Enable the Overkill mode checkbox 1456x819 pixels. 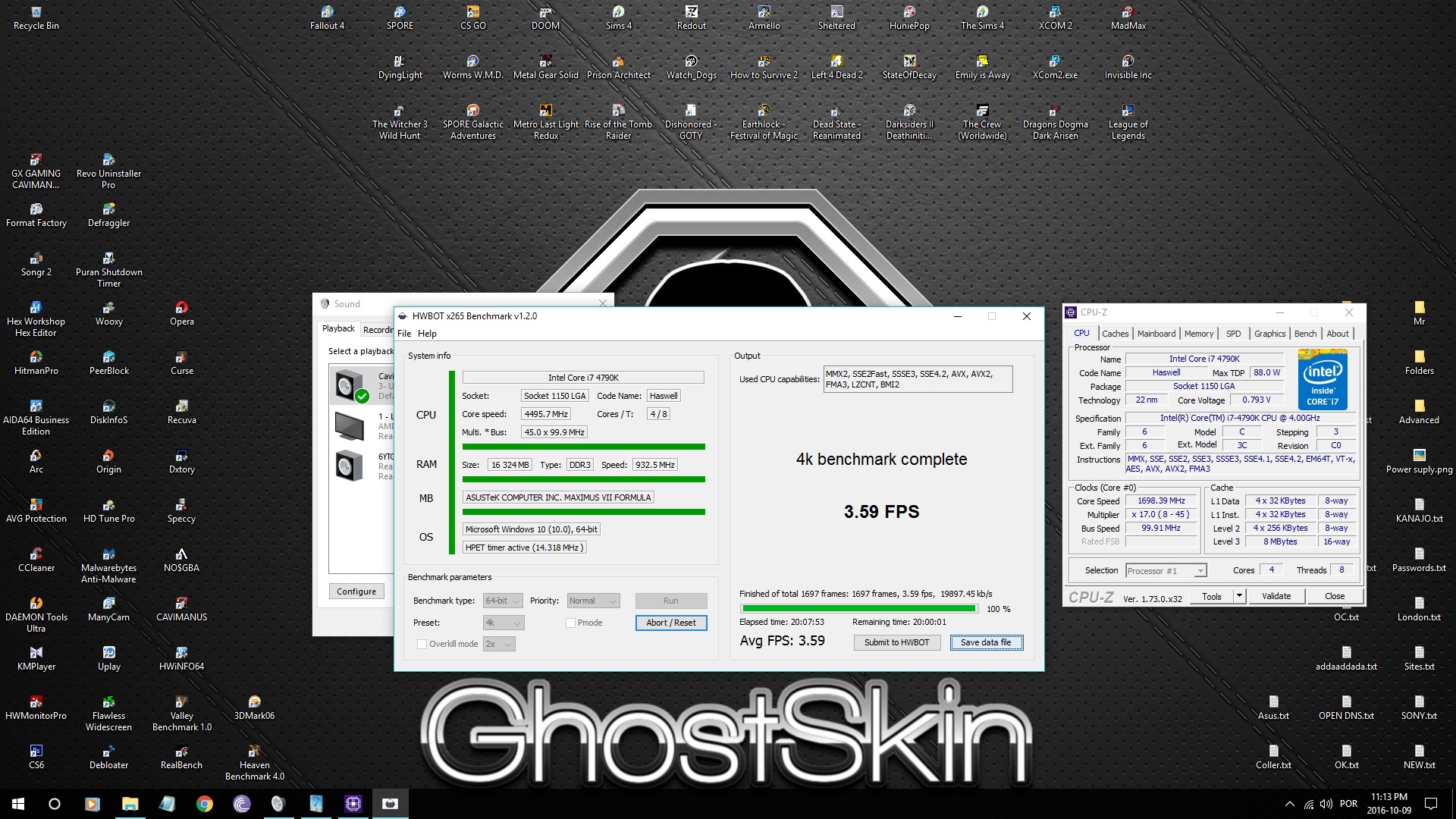tap(422, 644)
